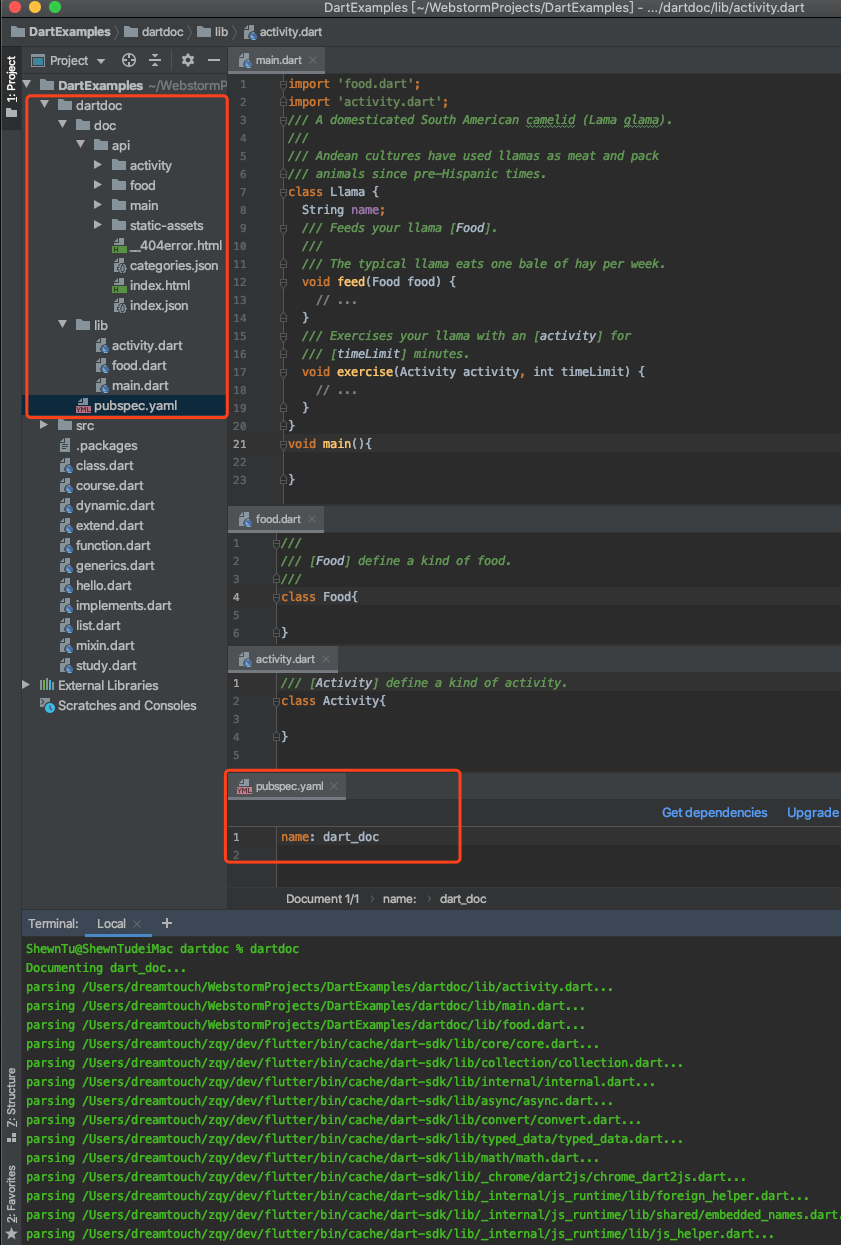Select __404error.html file in tree

coord(166,245)
